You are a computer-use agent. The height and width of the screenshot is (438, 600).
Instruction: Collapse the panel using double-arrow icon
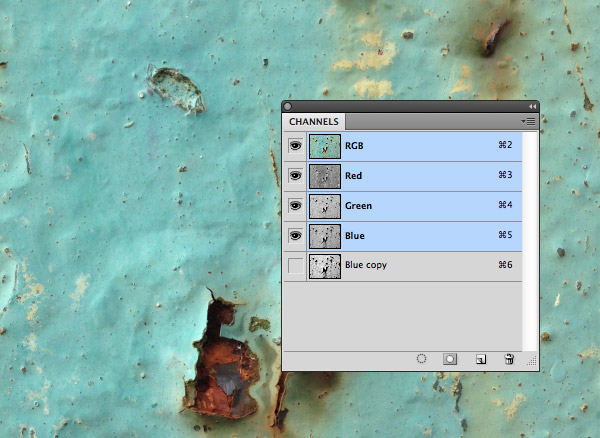click(532, 105)
